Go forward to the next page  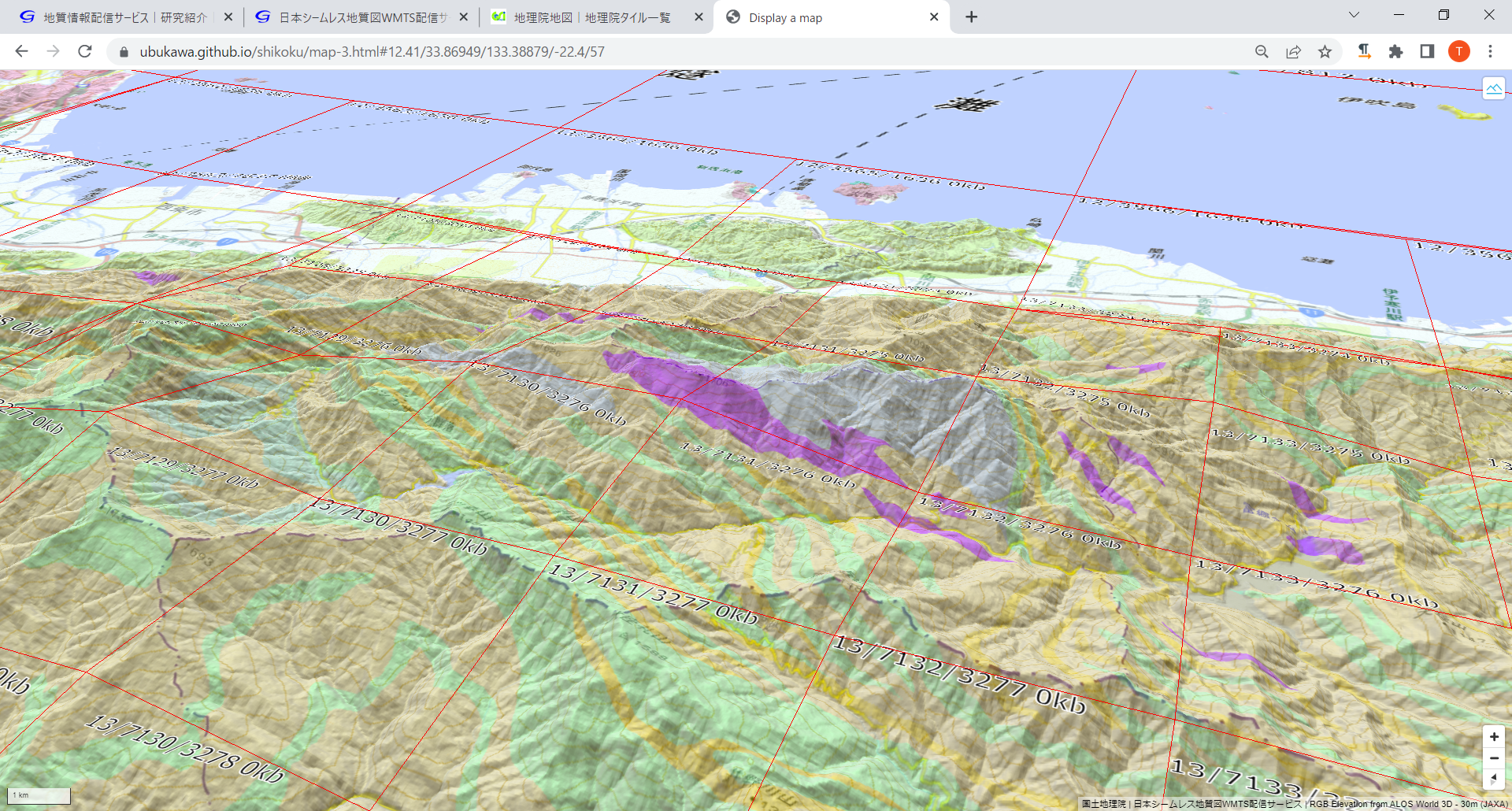tap(53, 51)
